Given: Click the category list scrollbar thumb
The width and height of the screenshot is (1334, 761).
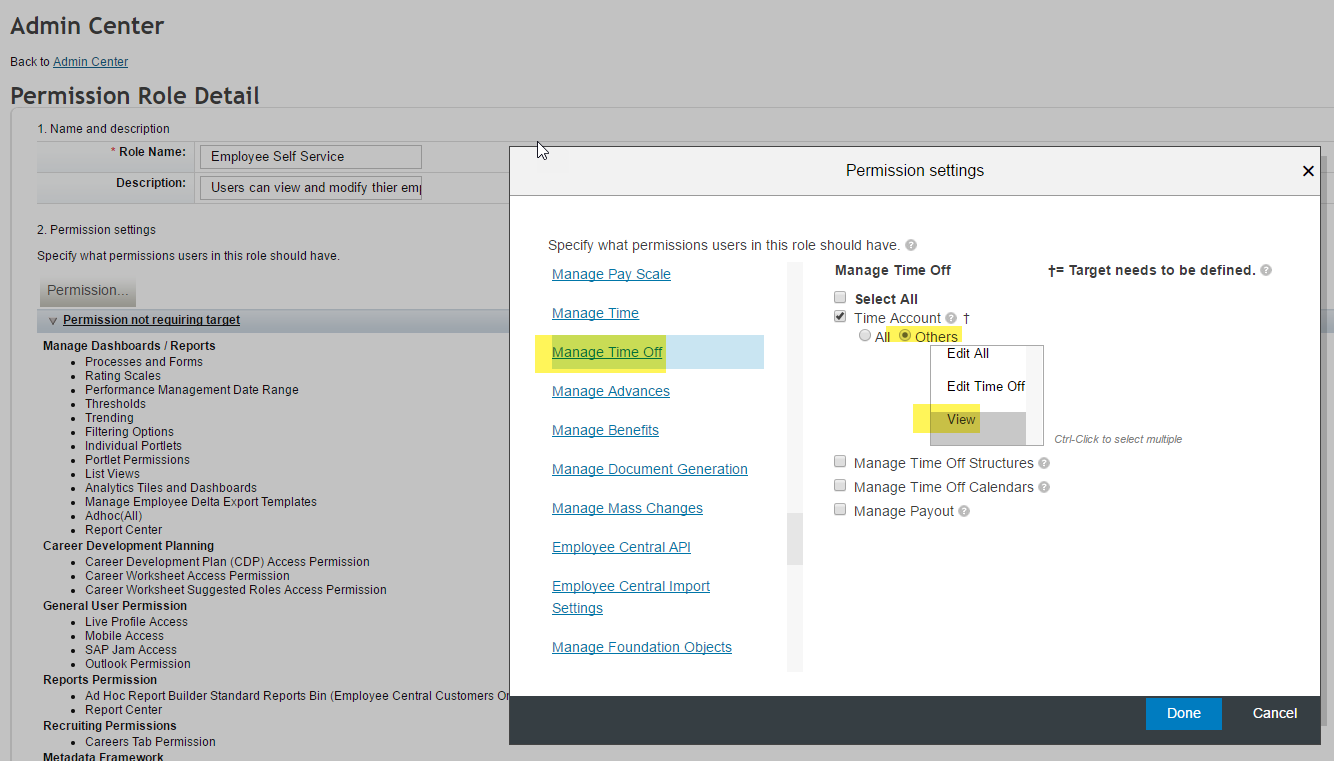Looking at the screenshot, I should 795,539.
